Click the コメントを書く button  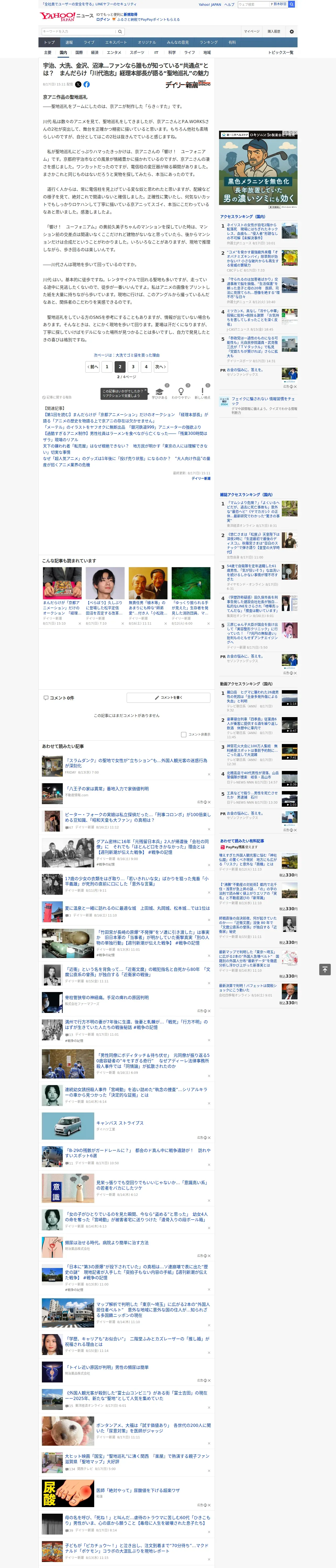click(x=168, y=697)
